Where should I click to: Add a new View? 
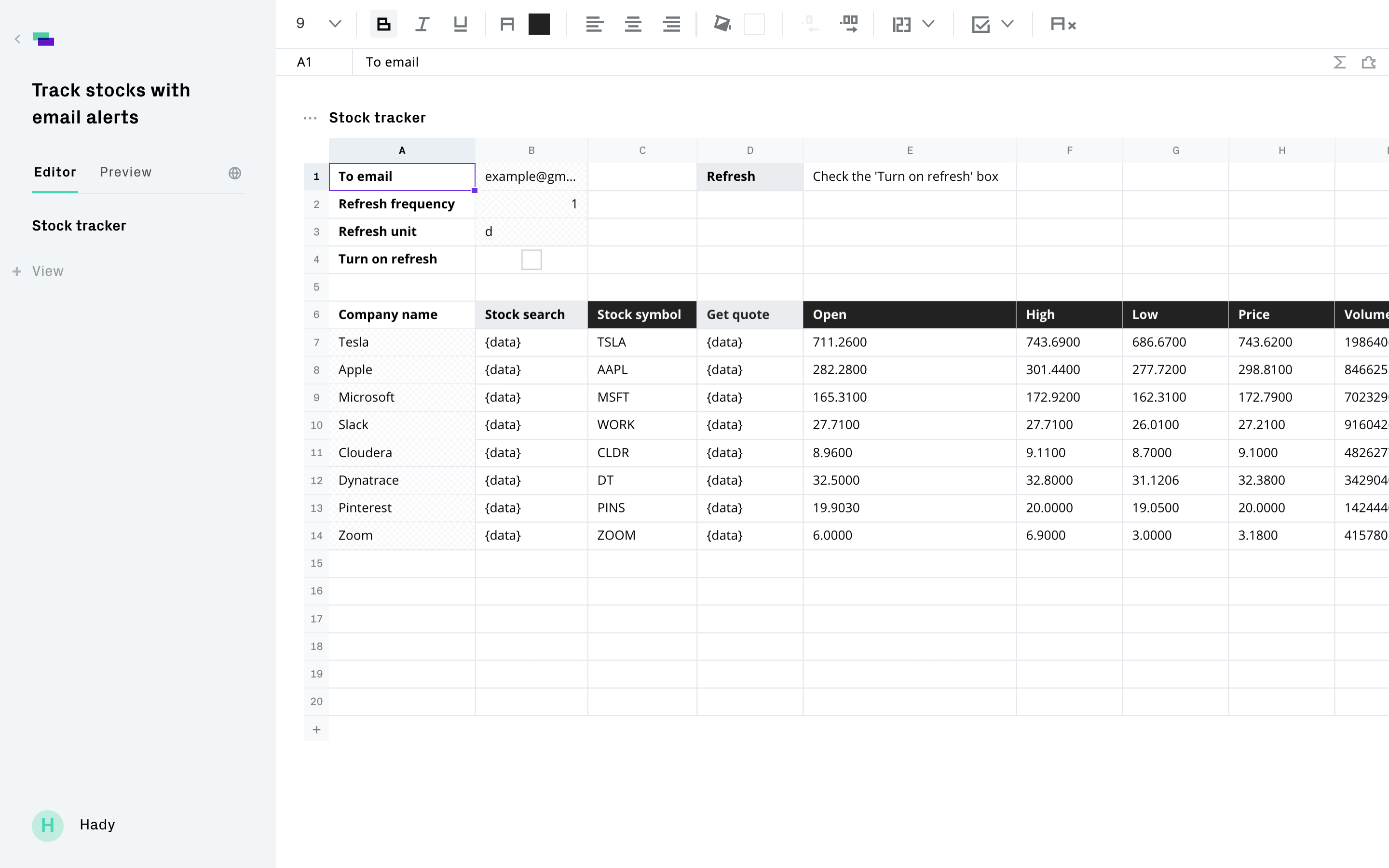point(39,271)
